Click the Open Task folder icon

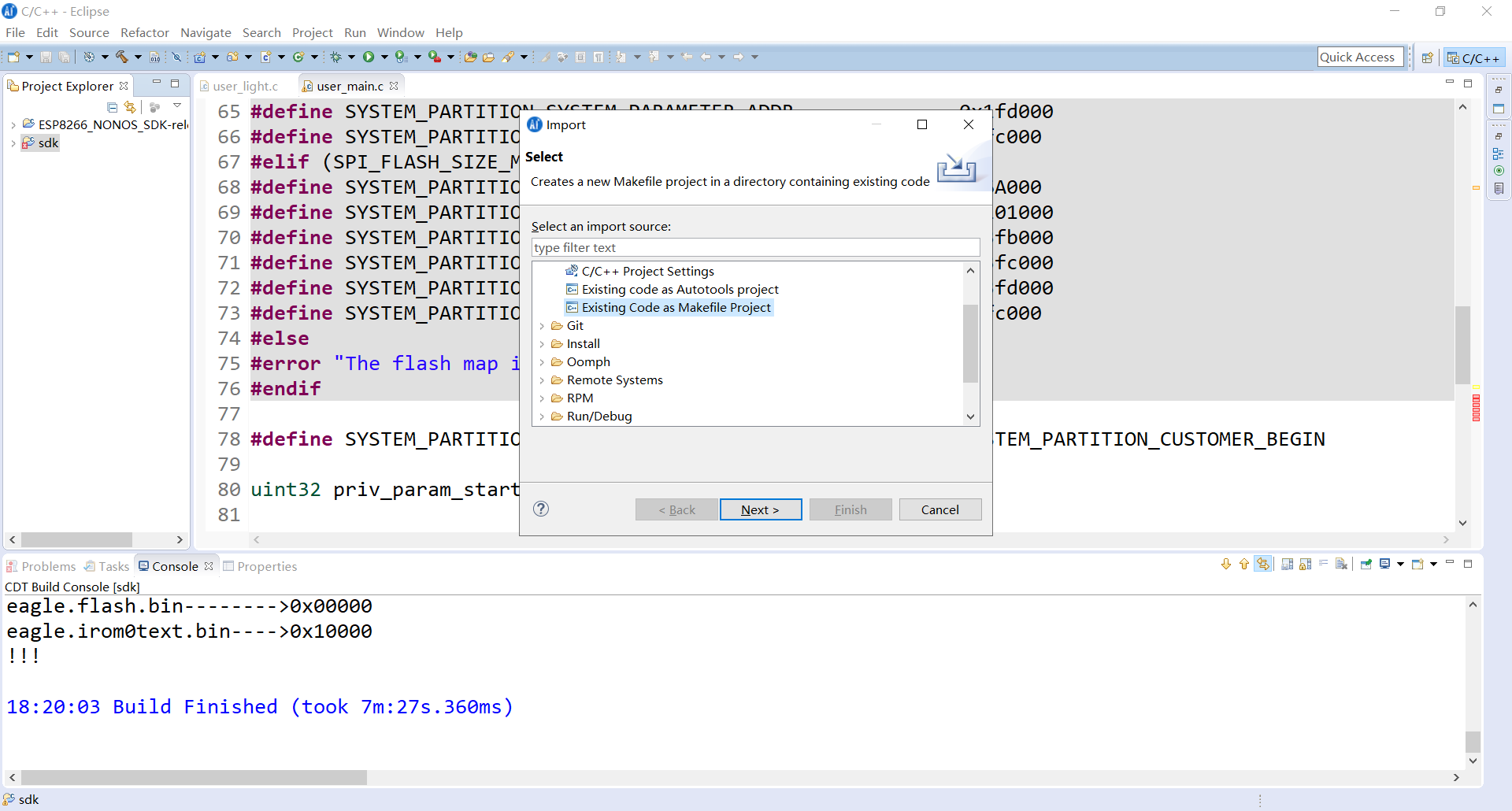pos(488,57)
